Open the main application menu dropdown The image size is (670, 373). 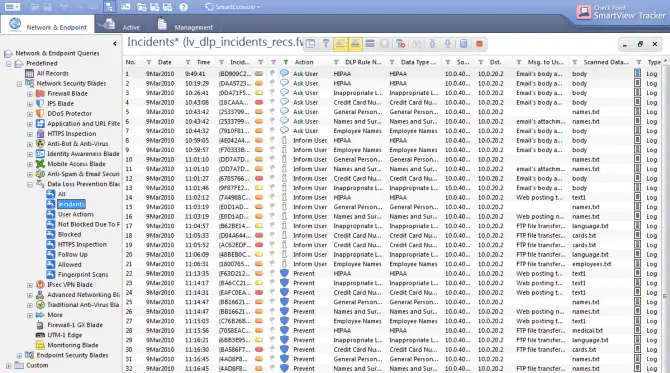[x=12, y=7]
